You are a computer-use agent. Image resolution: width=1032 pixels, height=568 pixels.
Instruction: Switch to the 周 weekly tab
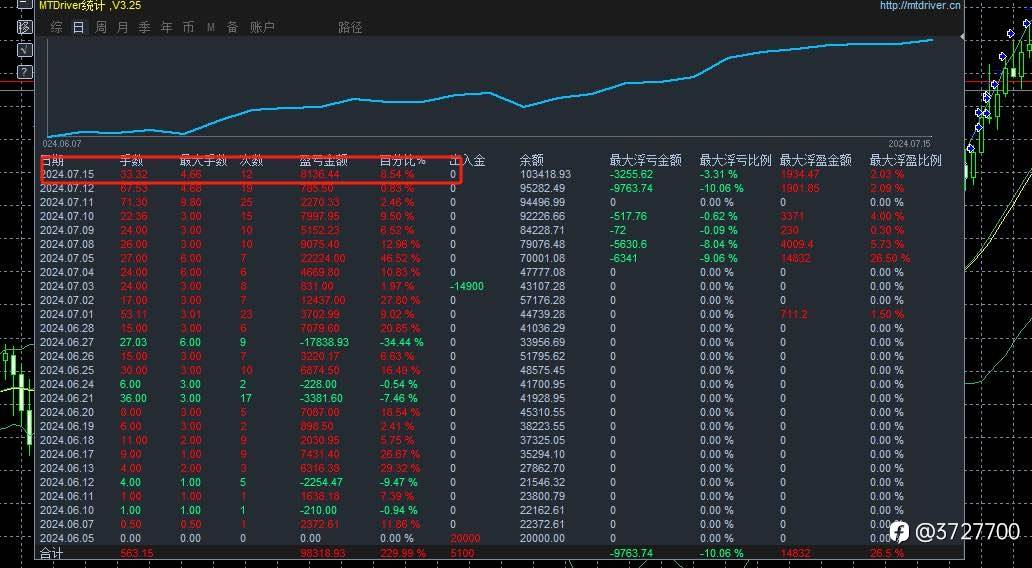tap(101, 28)
